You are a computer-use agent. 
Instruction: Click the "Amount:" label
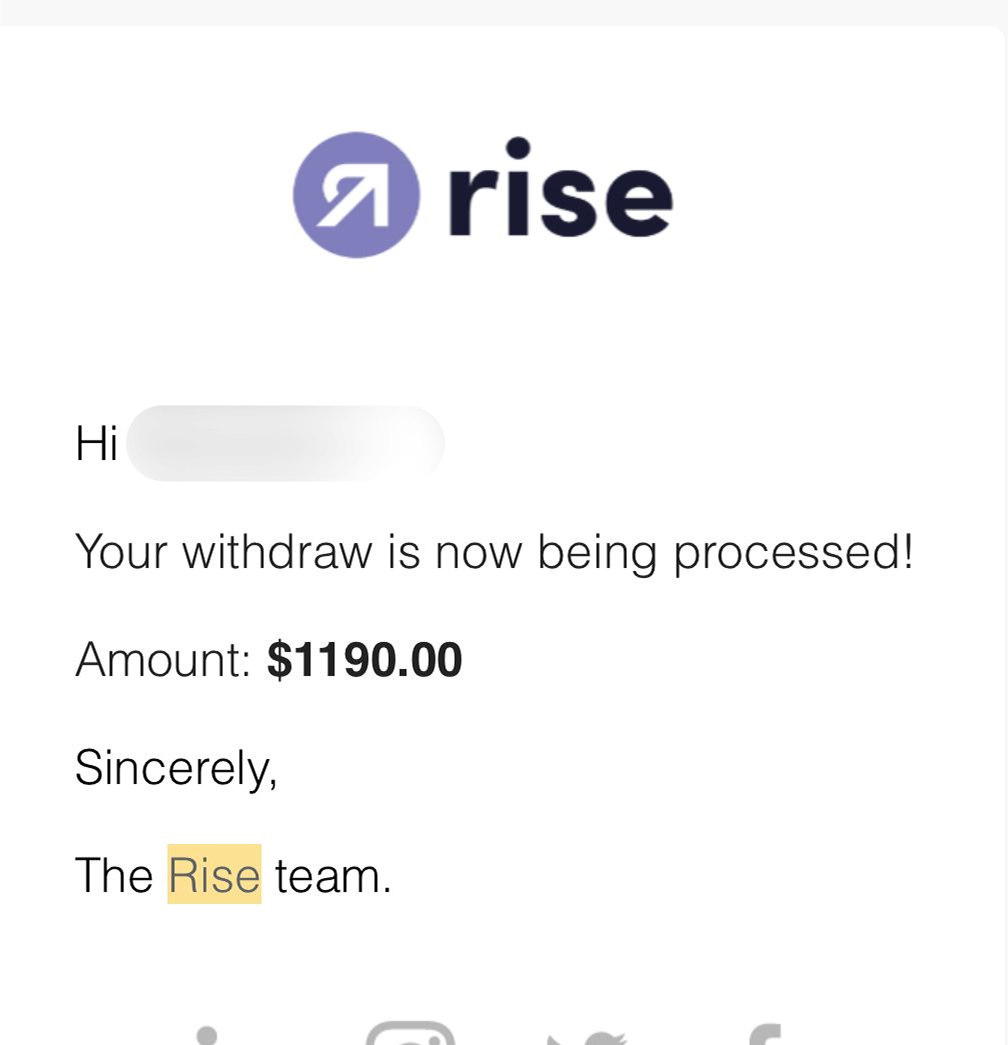[162, 660]
